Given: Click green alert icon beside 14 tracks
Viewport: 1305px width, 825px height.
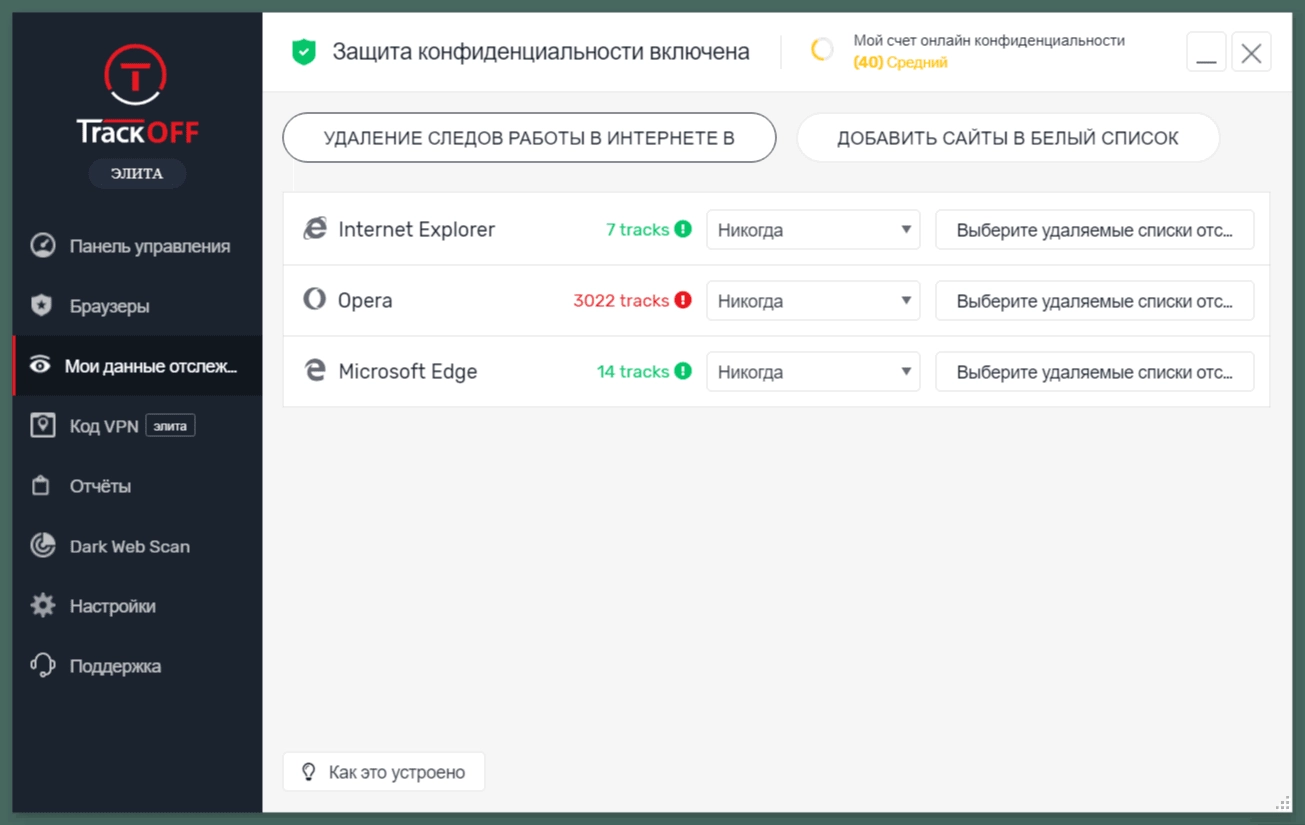Looking at the screenshot, I should coord(683,371).
